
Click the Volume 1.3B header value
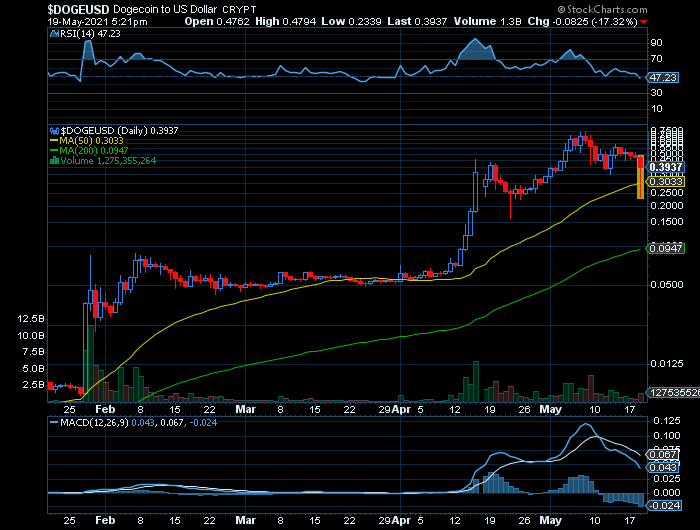[488, 21]
